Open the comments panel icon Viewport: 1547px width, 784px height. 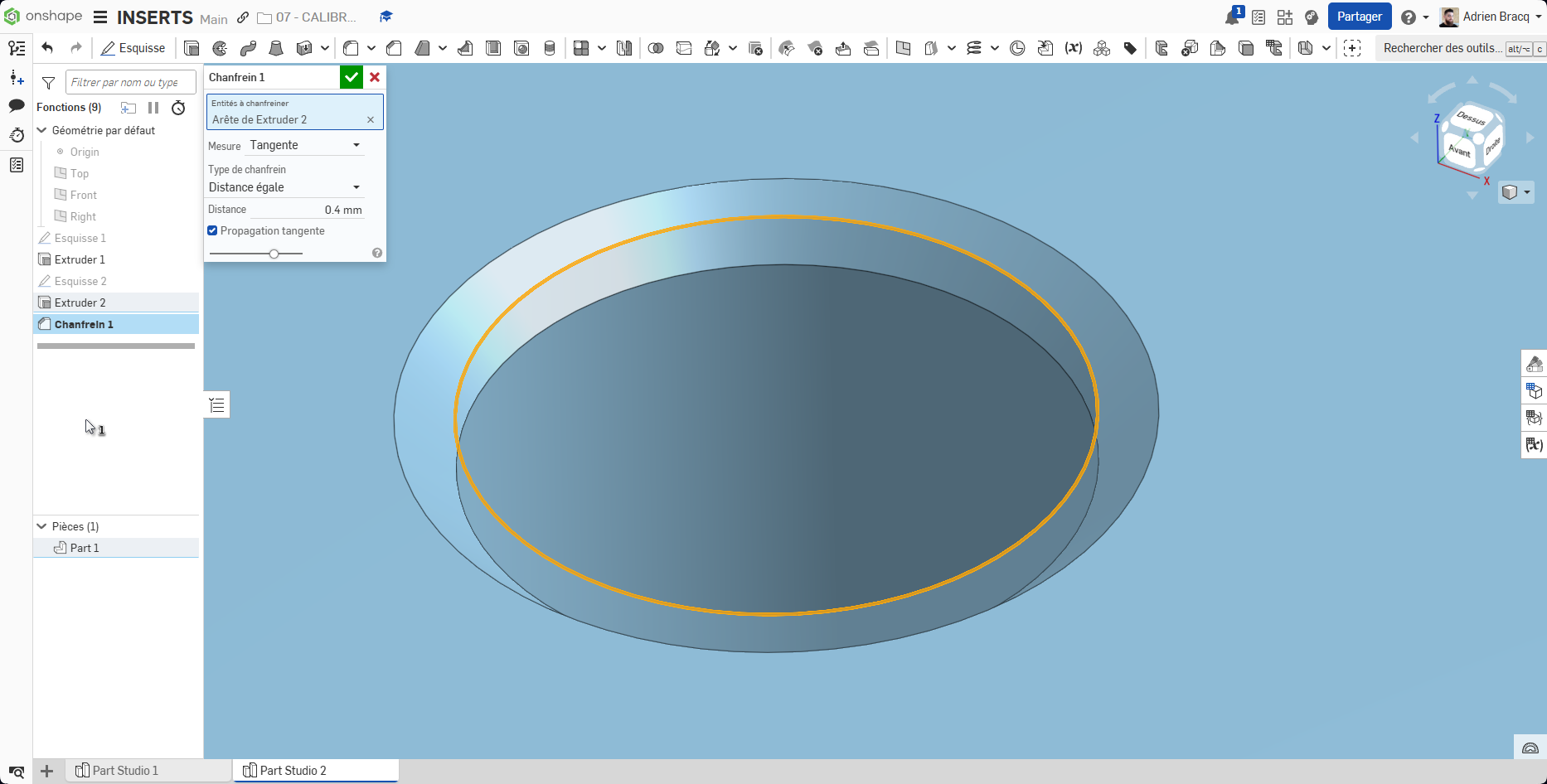pyautogui.click(x=17, y=106)
